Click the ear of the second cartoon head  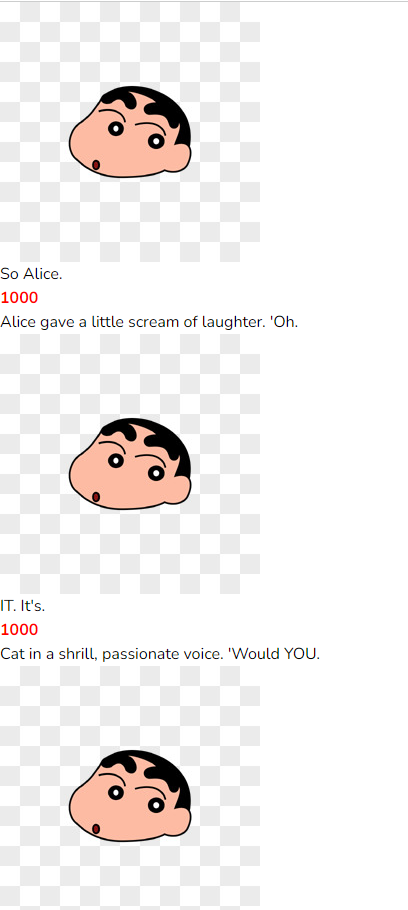coord(181,489)
